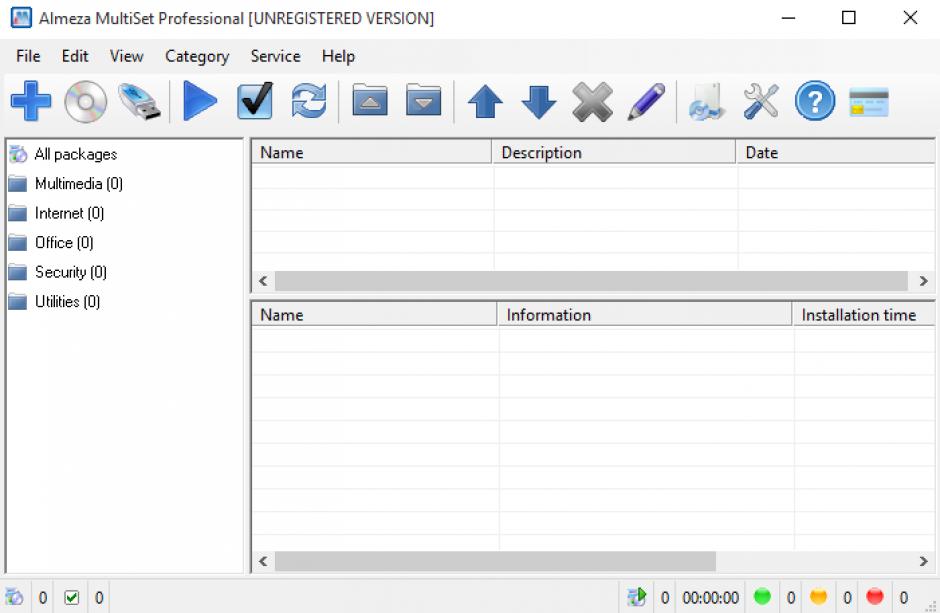940x613 pixels.
Task: Click the bottom list horizontal scrollbar thumb
Action: (495, 561)
